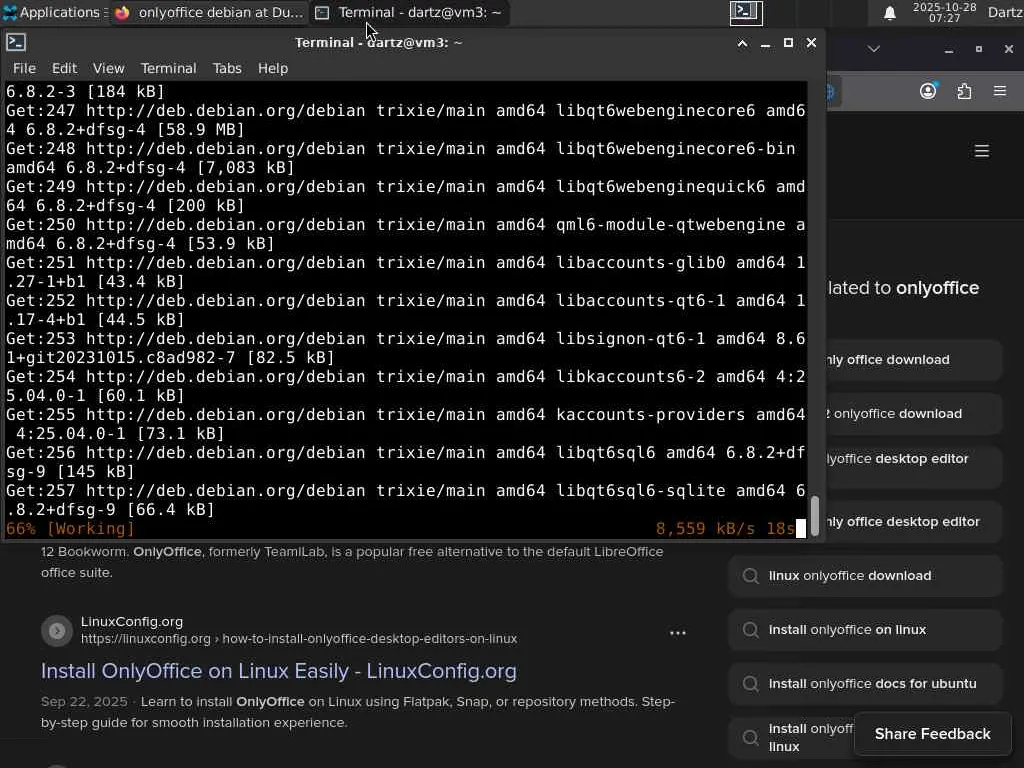The width and height of the screenshot is (1024, 768).
Task: Open Firefox extensions puzzle icon
Action: (x=964, y=91)
